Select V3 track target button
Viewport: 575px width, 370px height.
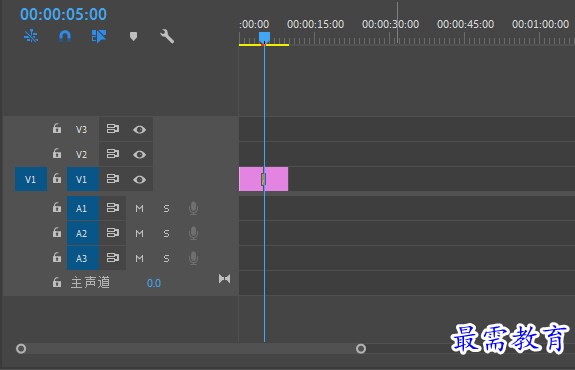(81, 129)
